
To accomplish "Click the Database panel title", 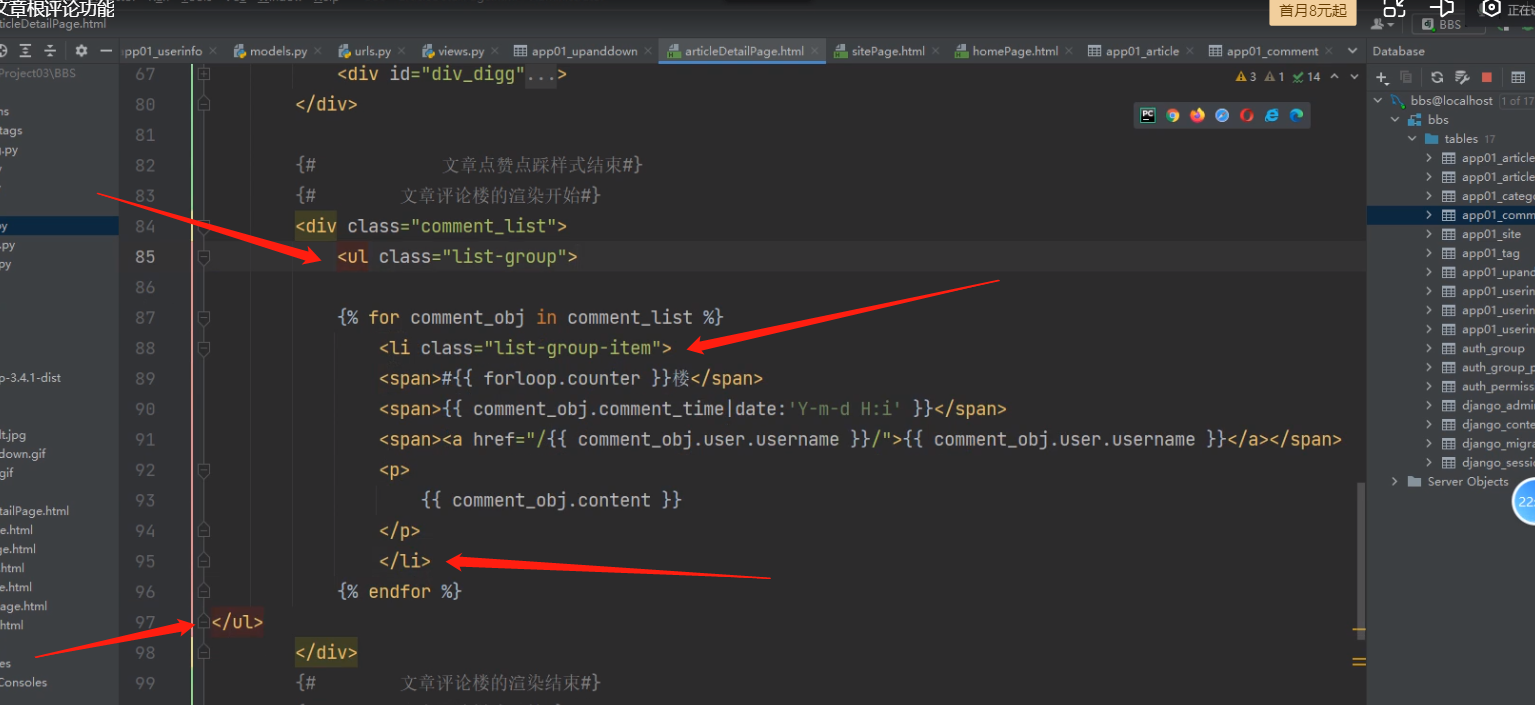I will (1398, 51).
